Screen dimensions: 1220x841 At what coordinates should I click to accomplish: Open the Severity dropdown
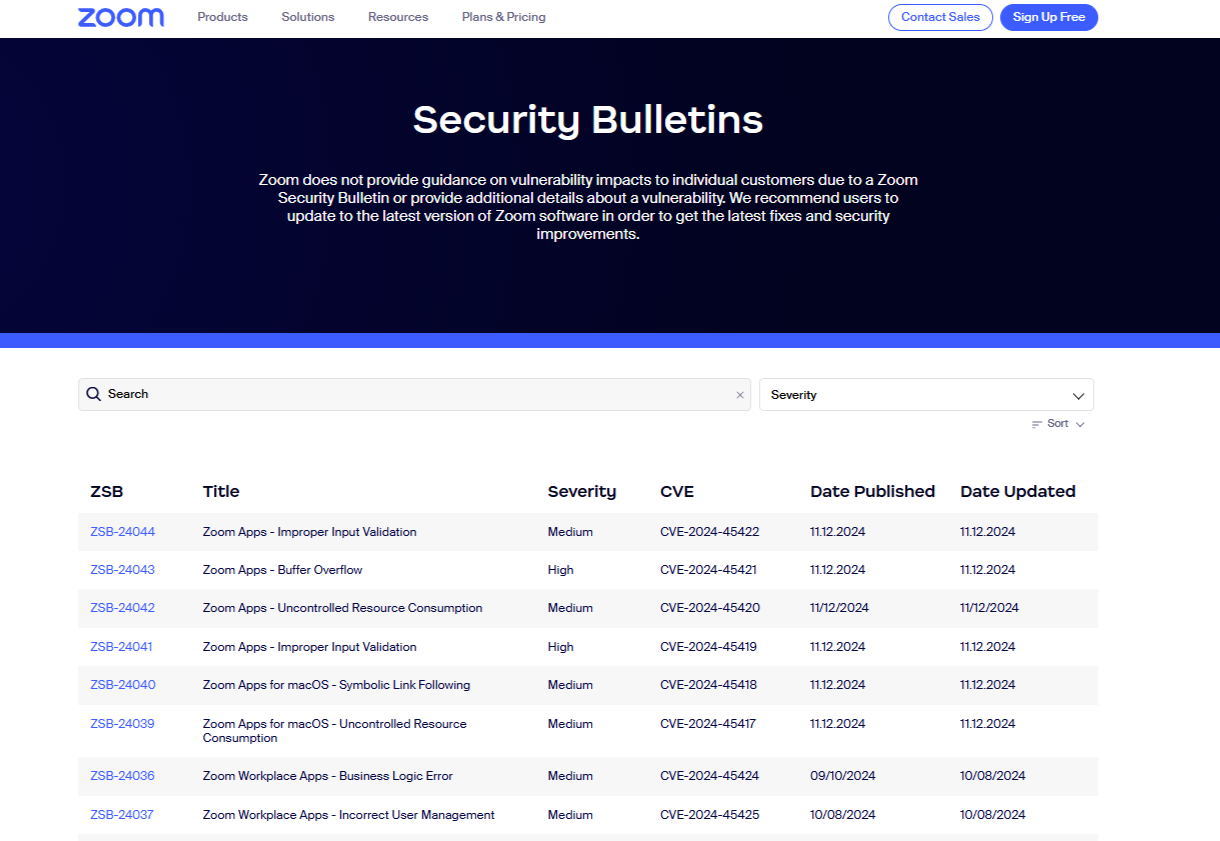click(x=926, y=394)
